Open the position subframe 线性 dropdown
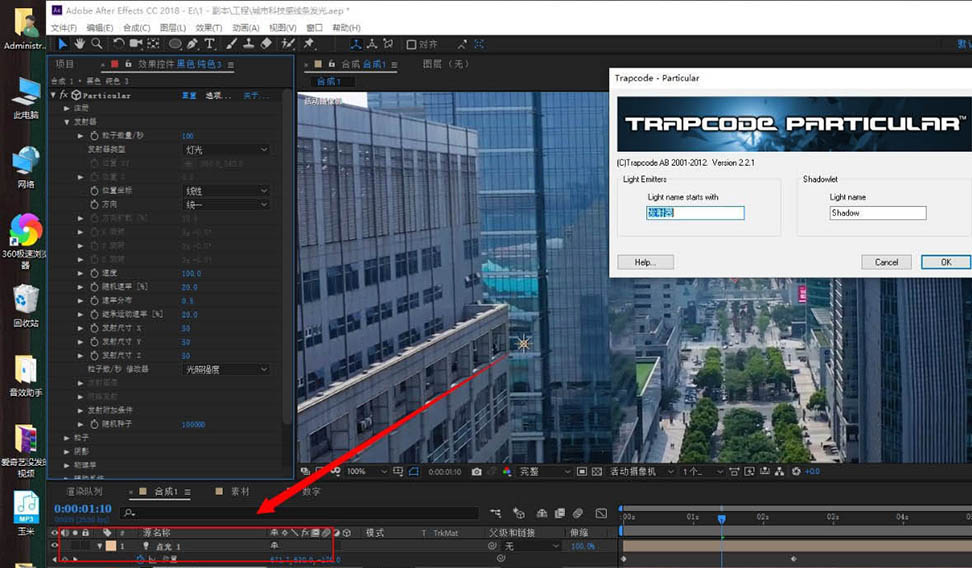 click(226, 190)
